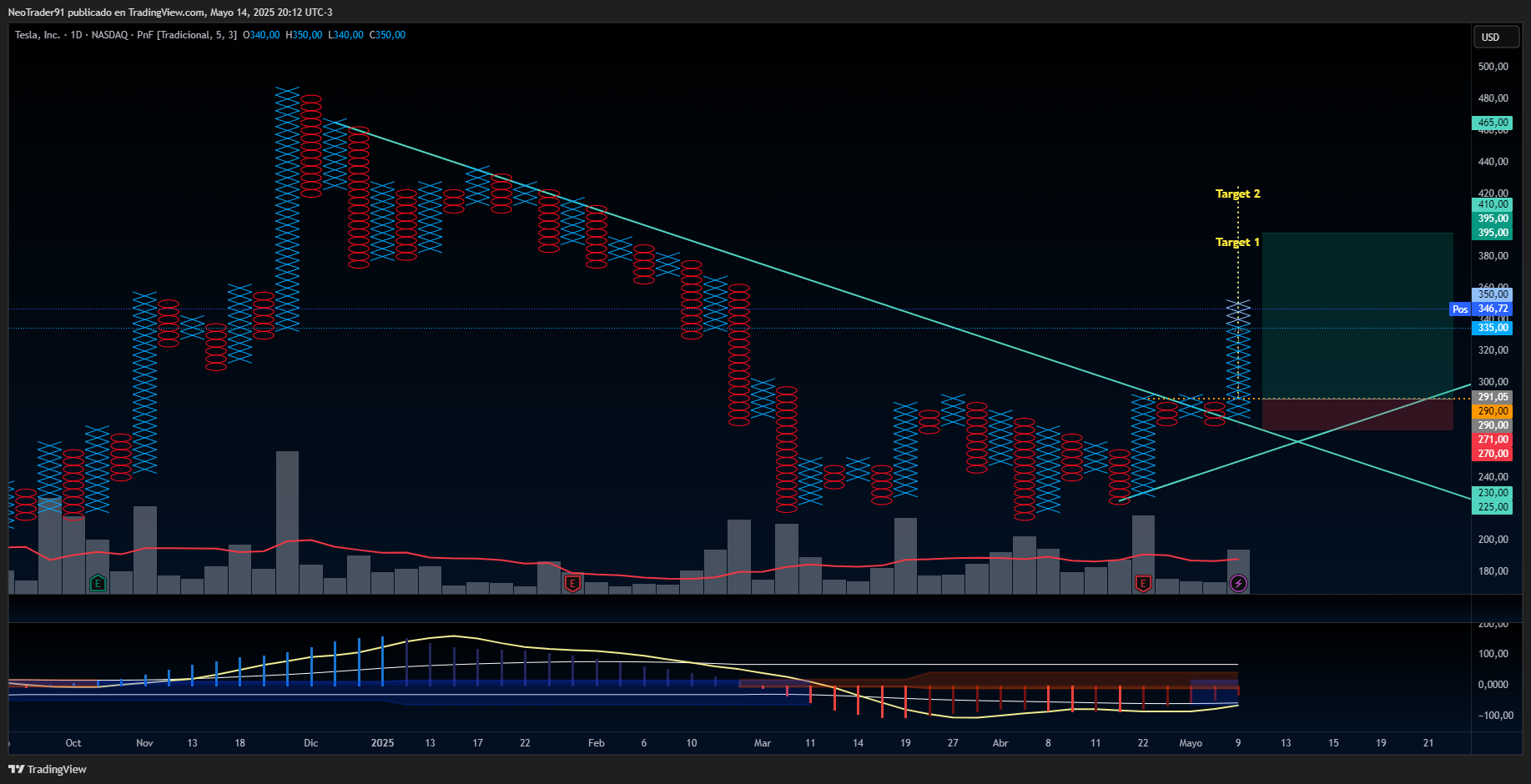Click the green earnings E icon near October
The width and height of the screenshot is (1531, 784).
[x=98, y=583]
